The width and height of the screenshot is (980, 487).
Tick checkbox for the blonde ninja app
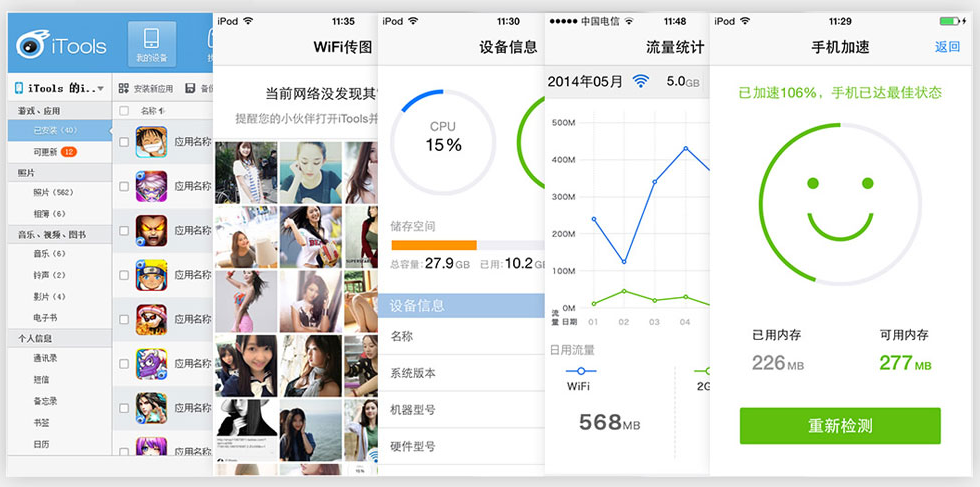(x=124, y=275)
